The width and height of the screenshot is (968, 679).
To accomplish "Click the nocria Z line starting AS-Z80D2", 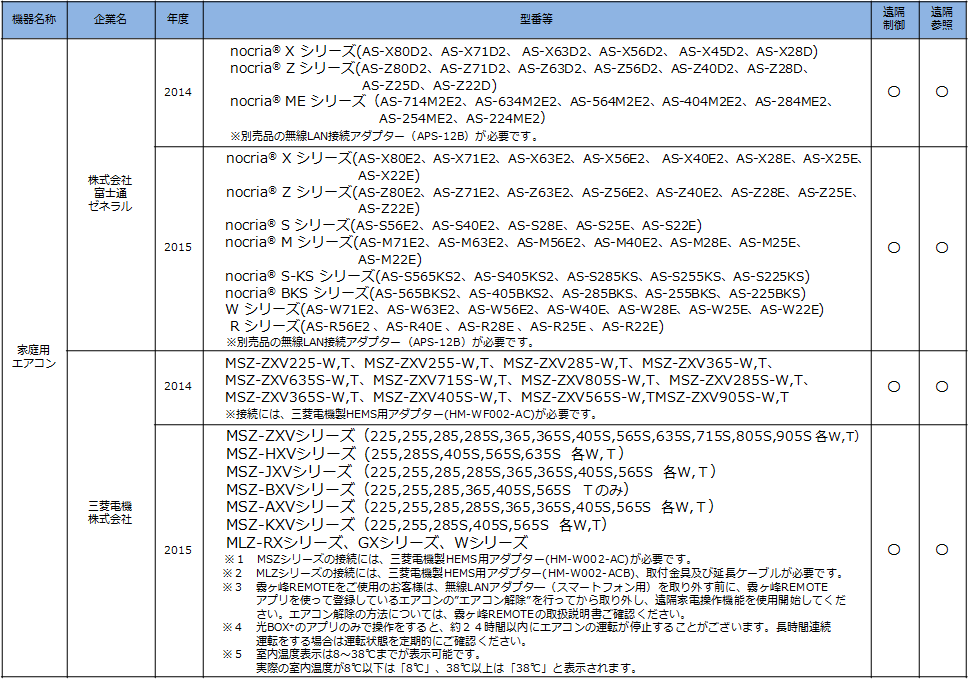I will 520,68.
